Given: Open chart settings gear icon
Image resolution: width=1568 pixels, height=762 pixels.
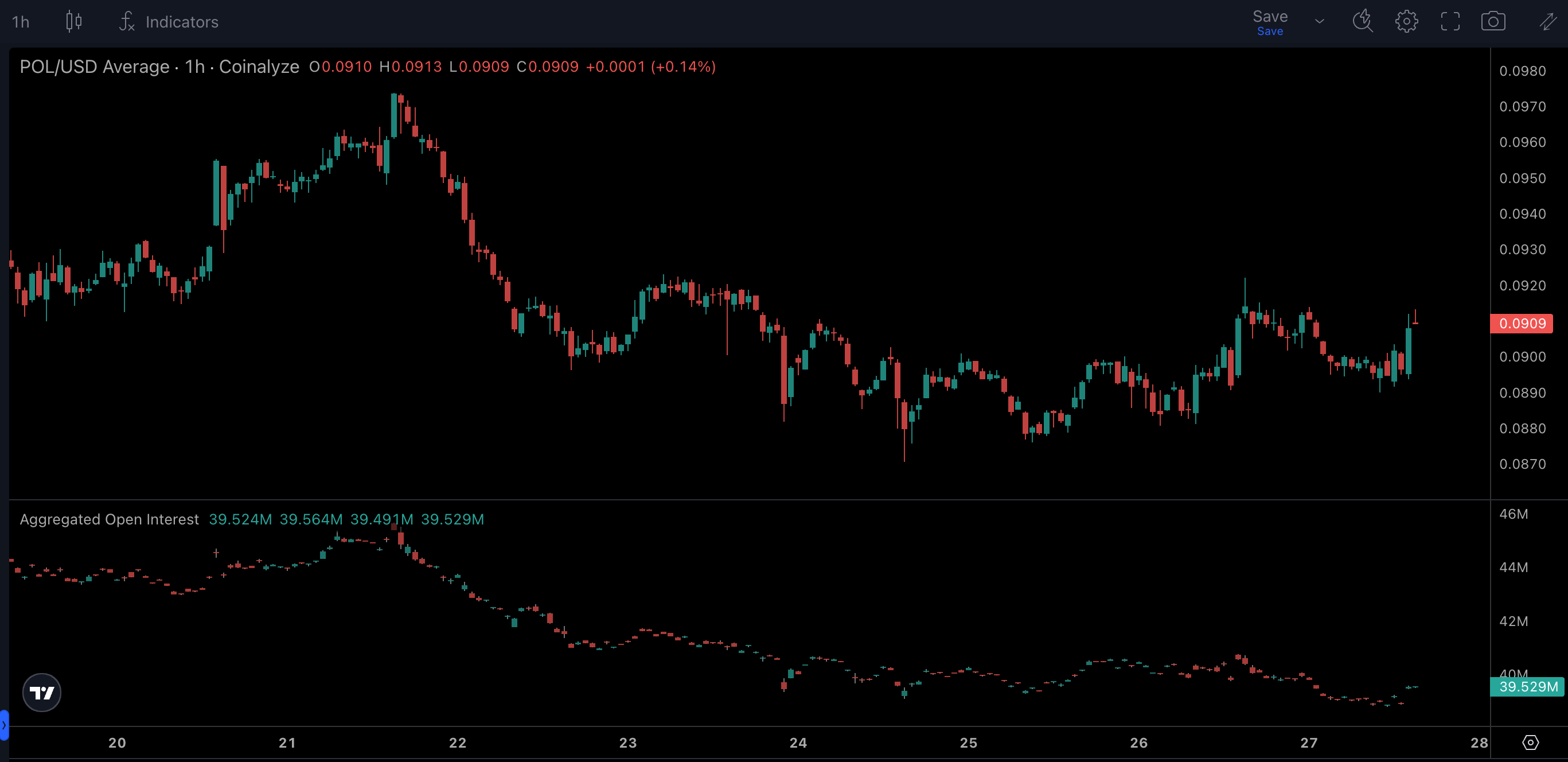Looking at the screenshot, I should pos(1406,22).
